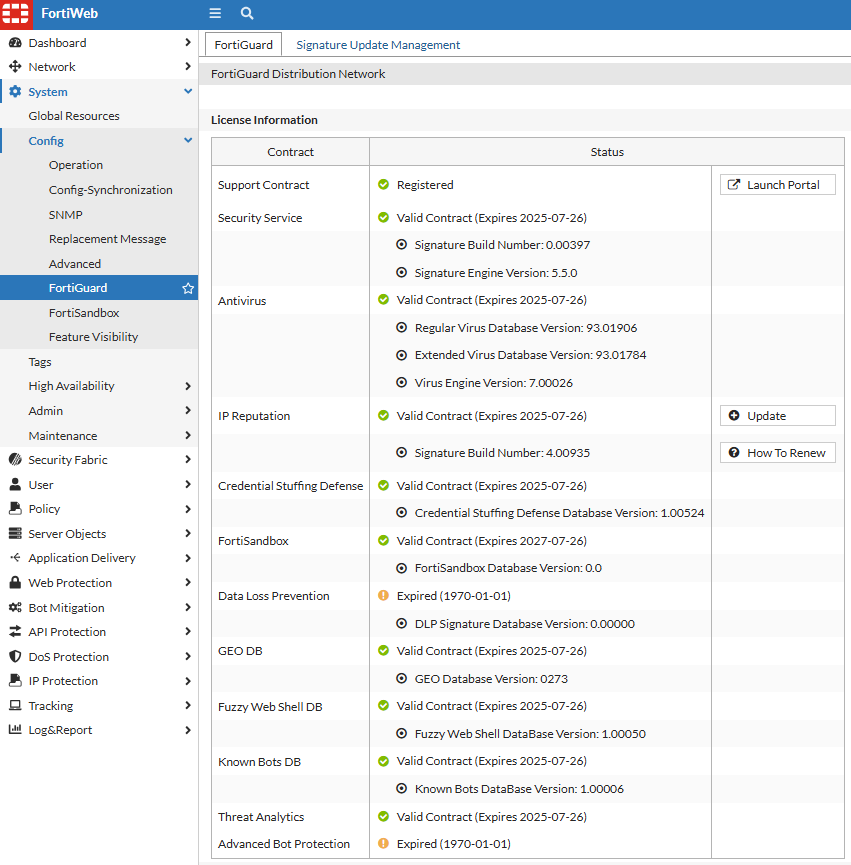The width and height of the screenshot is (851, 865).
Task: Click the Log&Report chart icon
Action: point(15,730)
